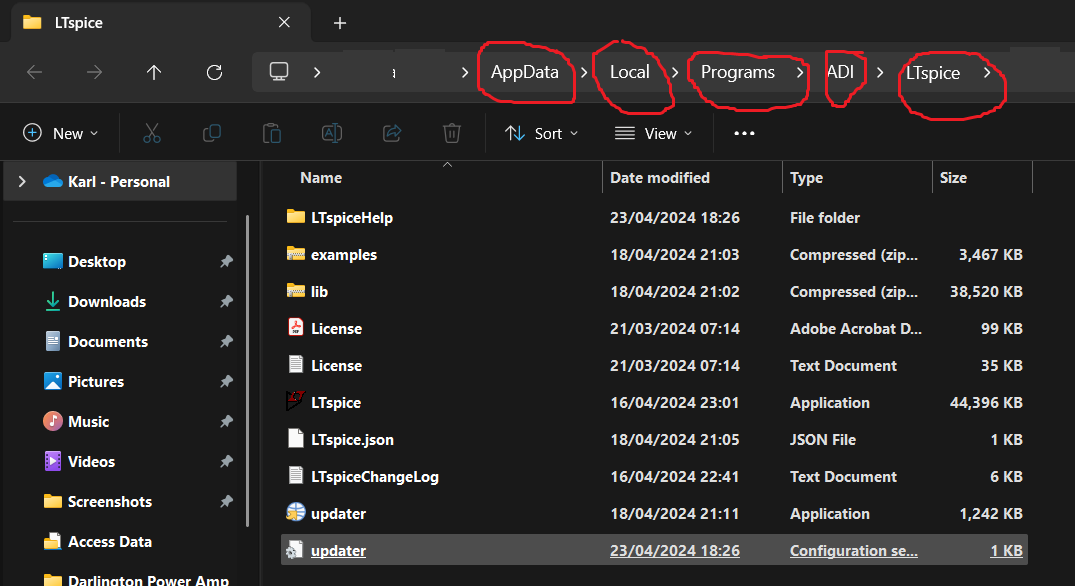
Task: Open Desktop in the navigation pane
Action: click(x=97, y=261)
